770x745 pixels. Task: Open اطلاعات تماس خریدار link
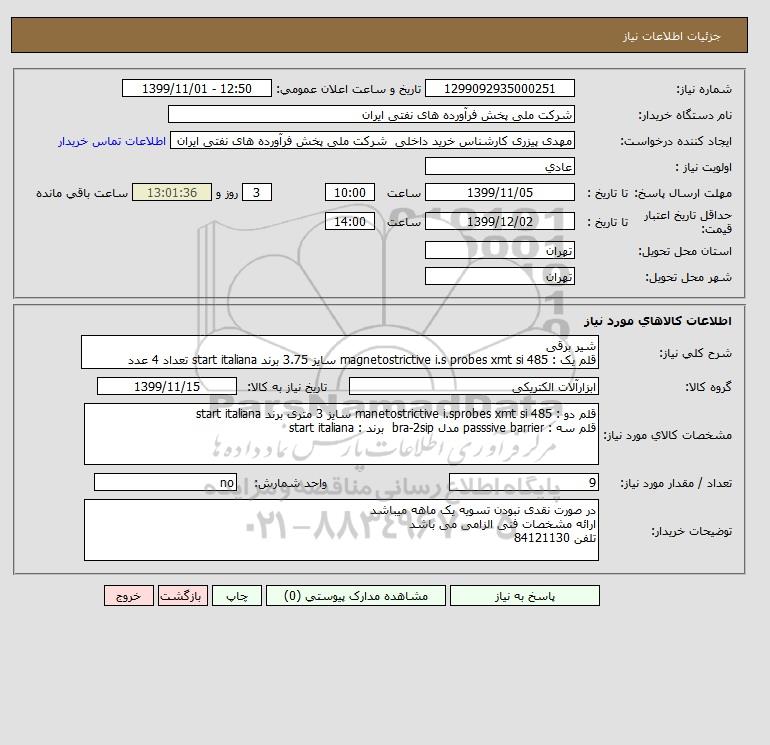click(111, 141)
